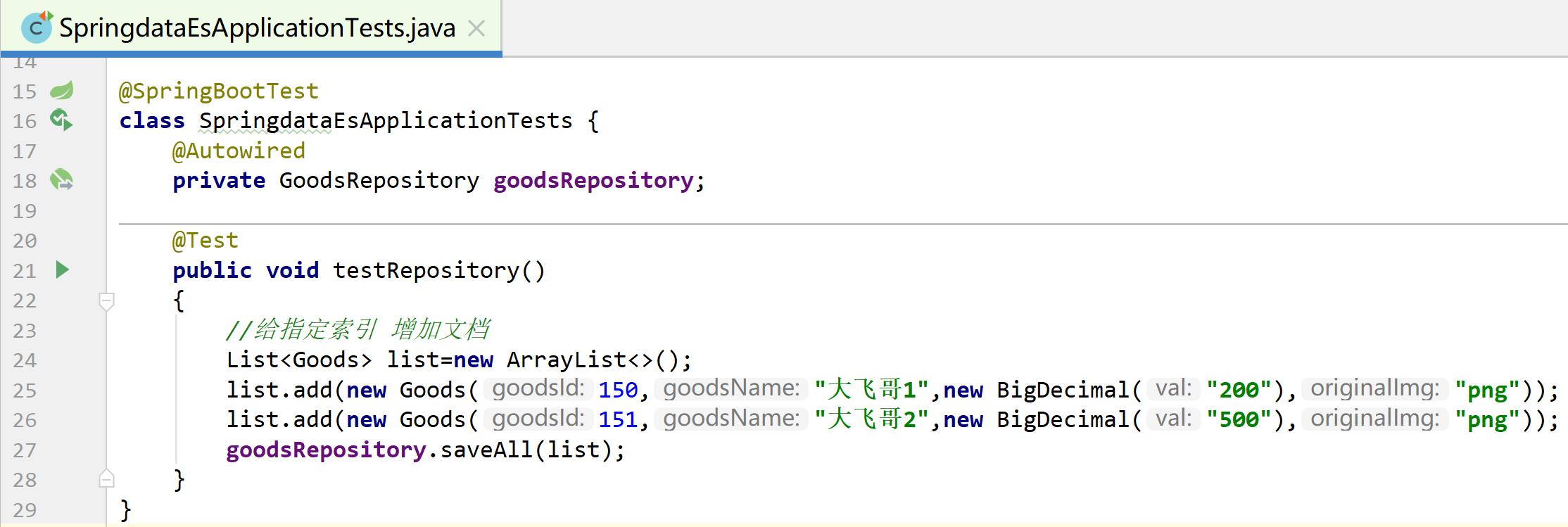This screenshot has width=1568, height=527.
Task: Click the val hint on line 25
Action: pos(1173,388)
